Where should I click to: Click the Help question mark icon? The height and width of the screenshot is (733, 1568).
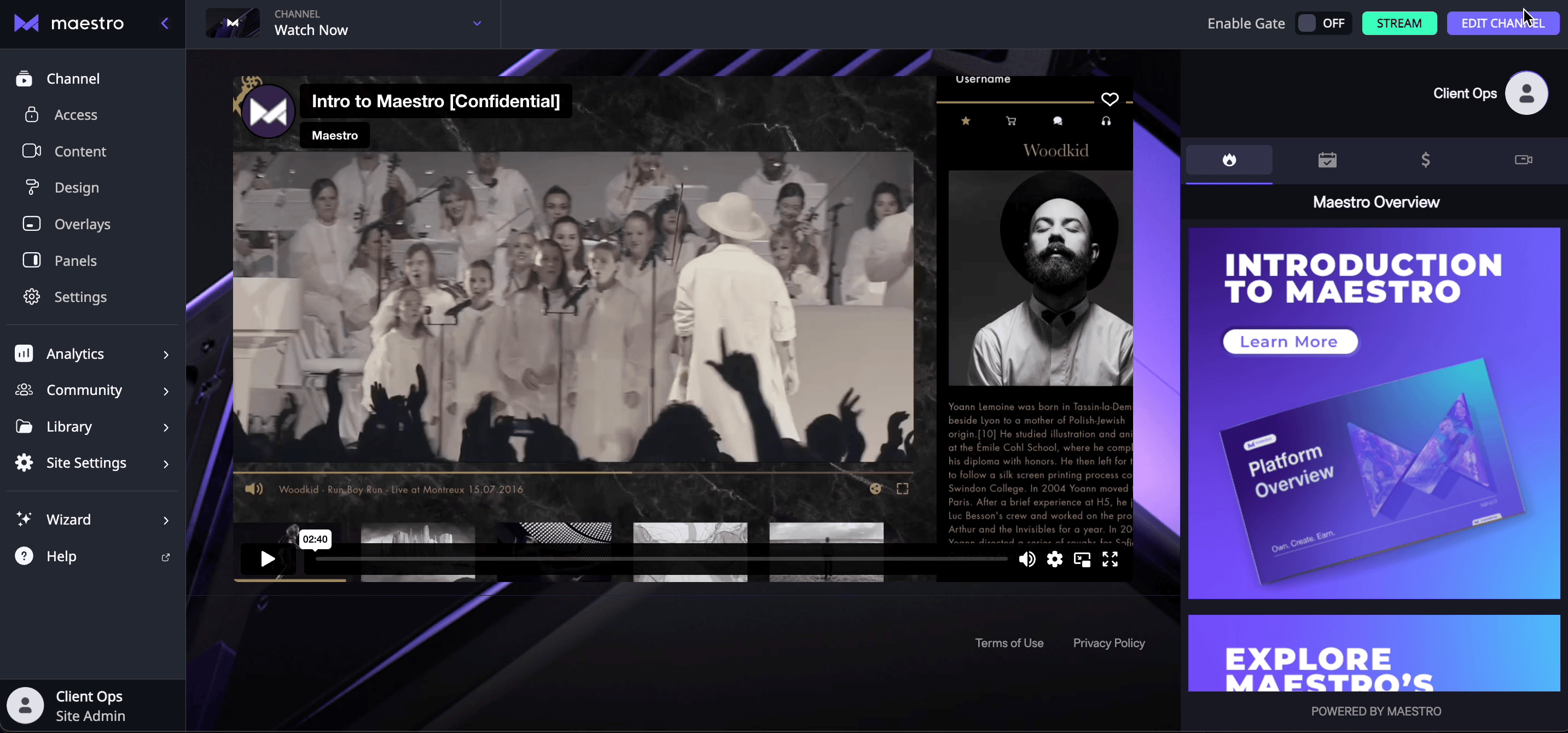click(x=24, y=556)
